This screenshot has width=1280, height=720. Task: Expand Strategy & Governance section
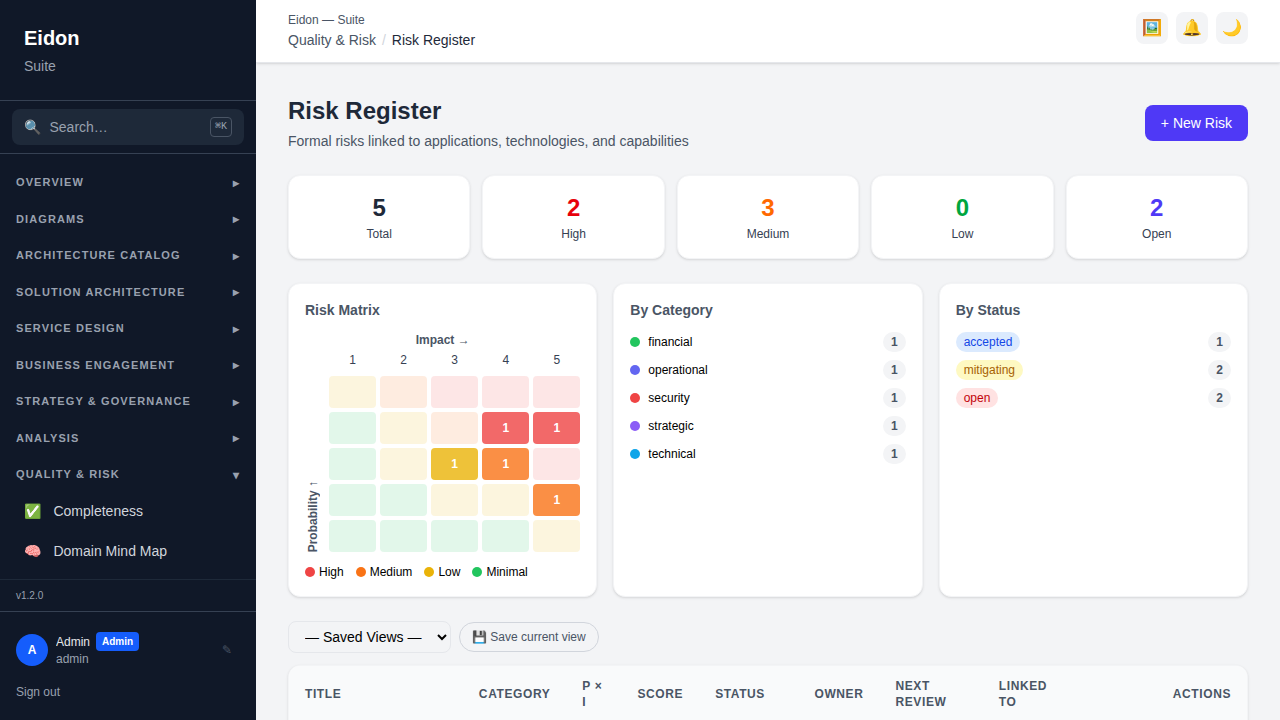[x=128, y=401]
